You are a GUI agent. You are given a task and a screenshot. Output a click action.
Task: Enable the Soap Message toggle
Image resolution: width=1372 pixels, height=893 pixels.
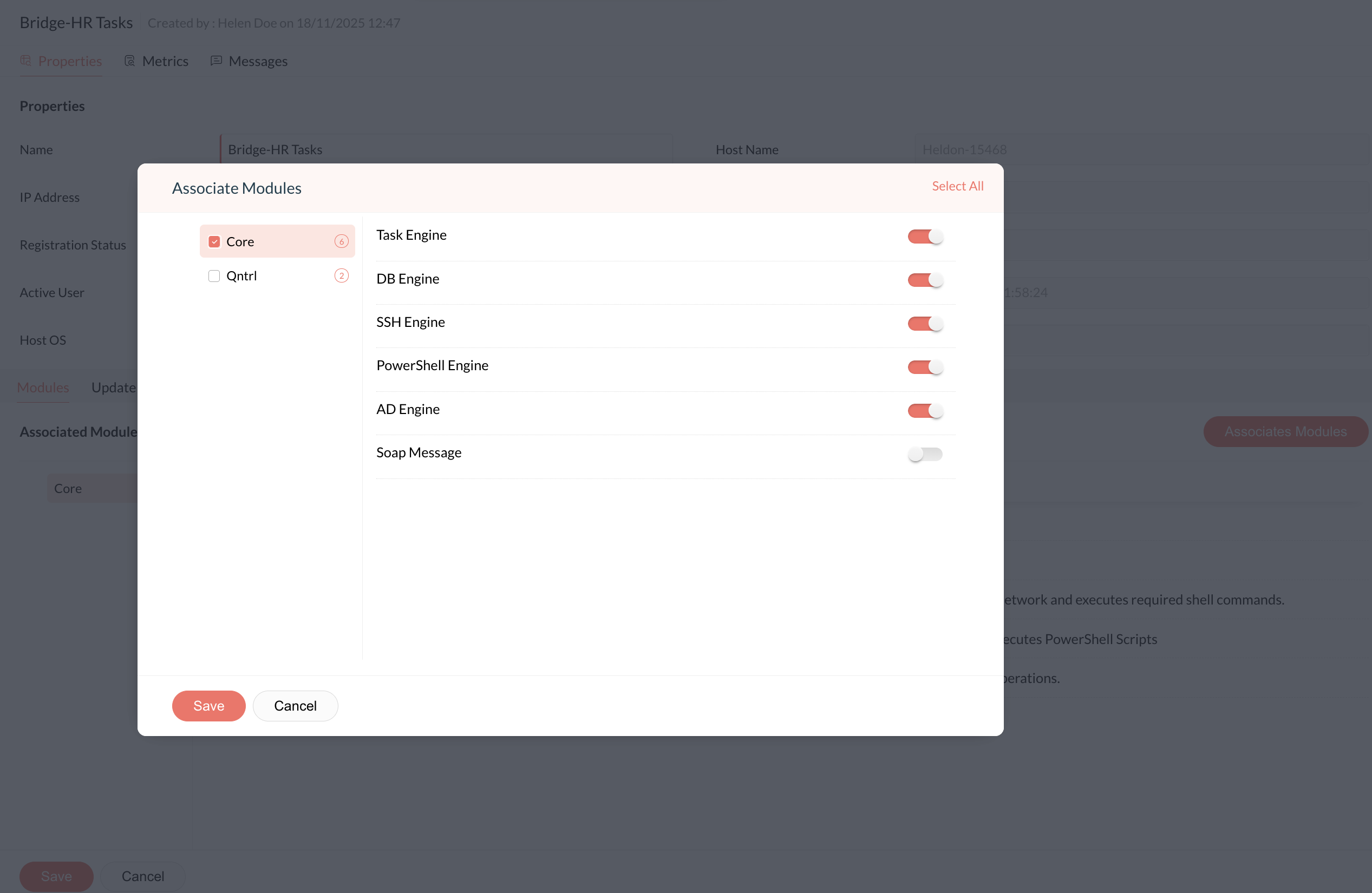click(925, 454)
